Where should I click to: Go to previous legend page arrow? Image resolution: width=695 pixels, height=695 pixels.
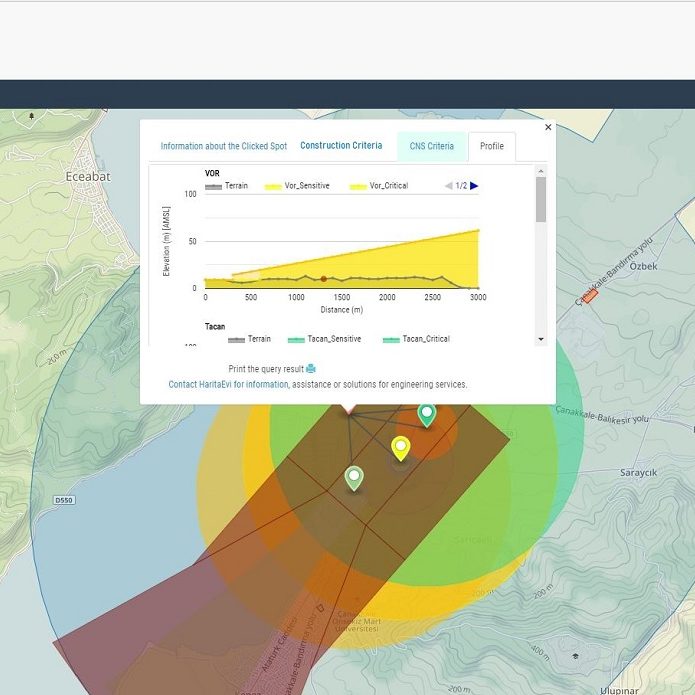(x=448, y=186)
